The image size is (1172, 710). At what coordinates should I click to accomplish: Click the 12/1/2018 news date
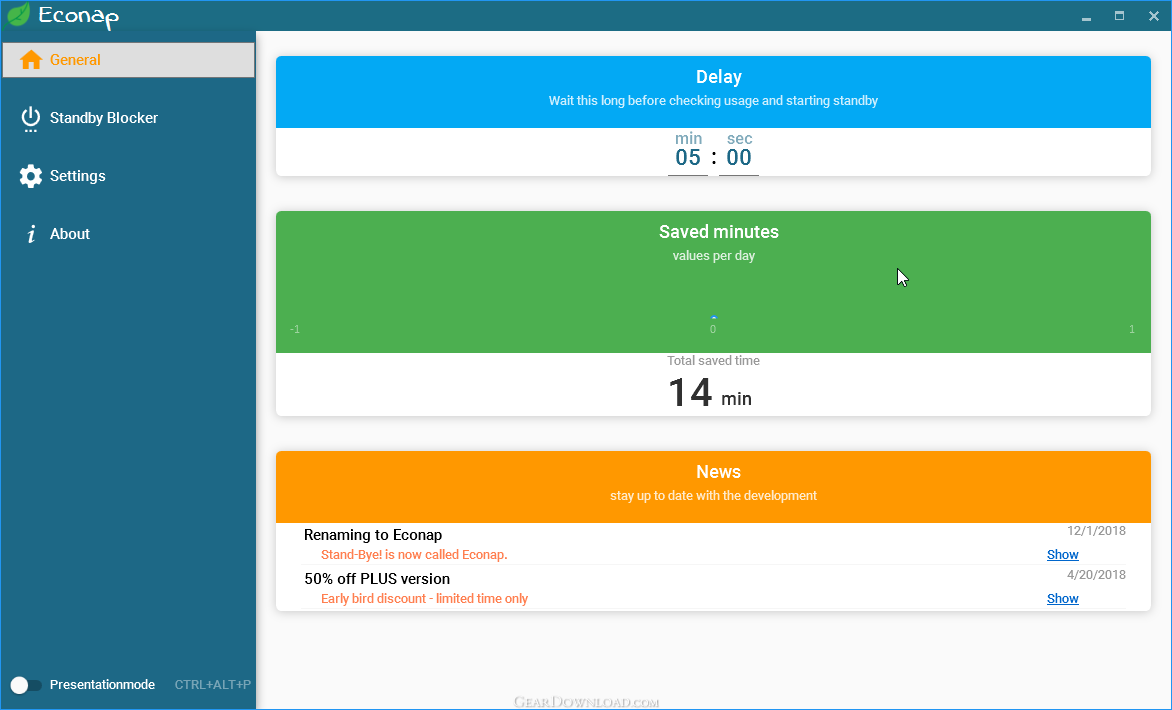(1096, 531)
